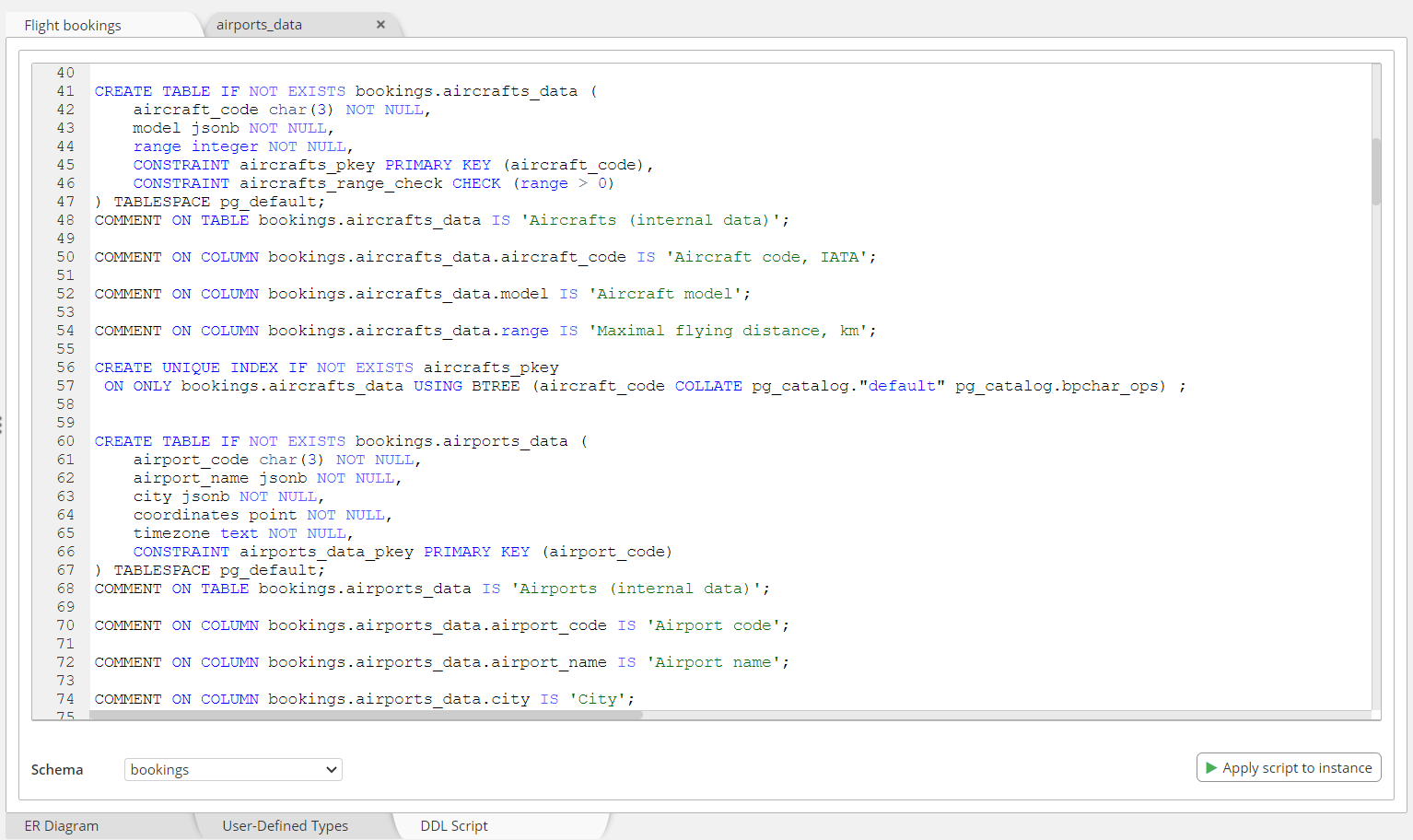This screenshot has height=840, width=1413.
Task: Click the dropdown arrow on the Schema selector
Action: (x=330, y=769)
